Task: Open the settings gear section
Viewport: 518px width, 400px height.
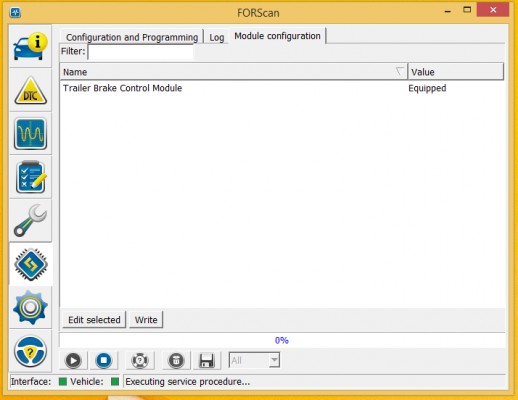Action: click(30, 307)
